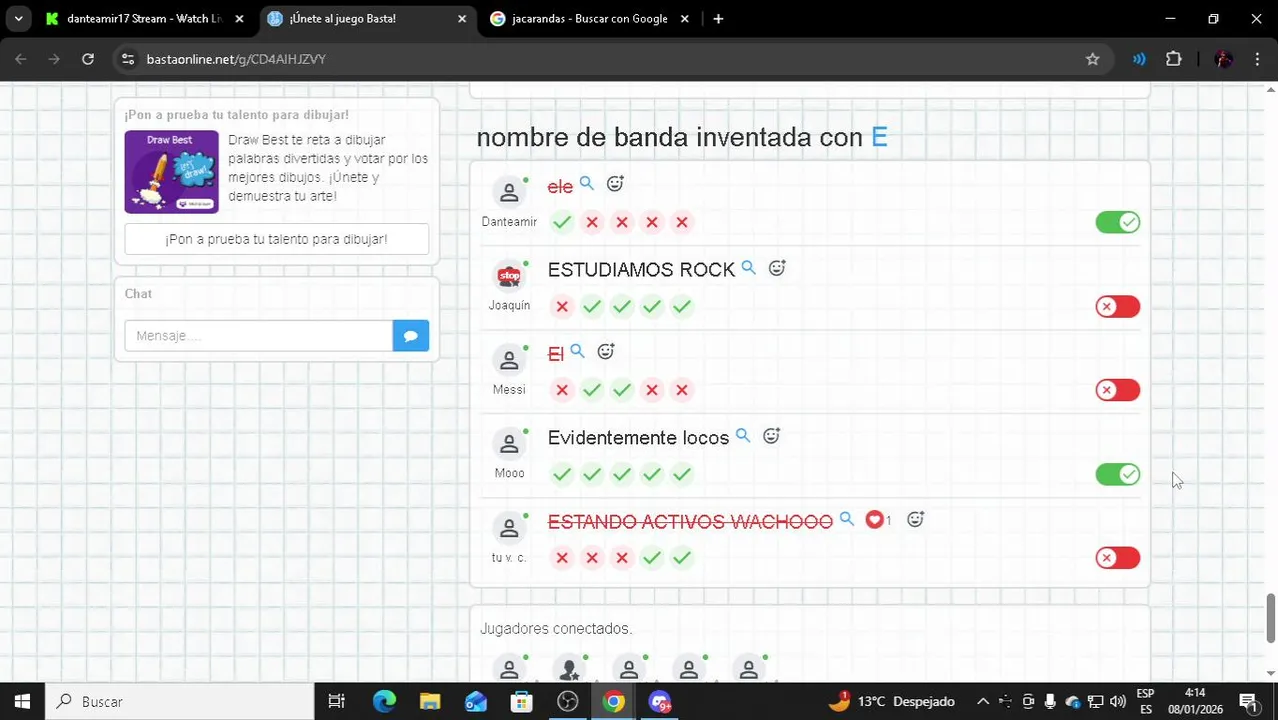Screen dimensions: 1278x720
Task: Search the answer 'ele' with magnifier icon
Action: [x=587, y=184]
